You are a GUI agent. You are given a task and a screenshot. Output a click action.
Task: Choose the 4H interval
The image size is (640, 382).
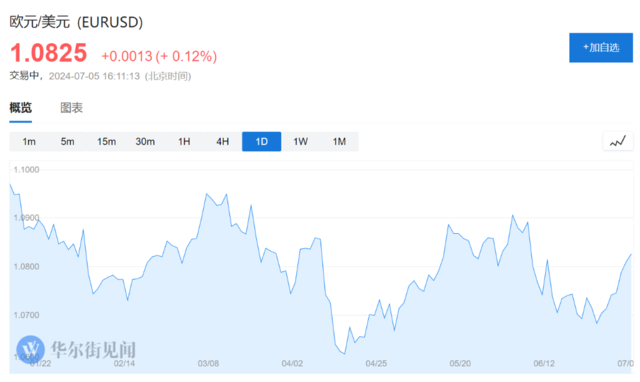pos(222,142)
